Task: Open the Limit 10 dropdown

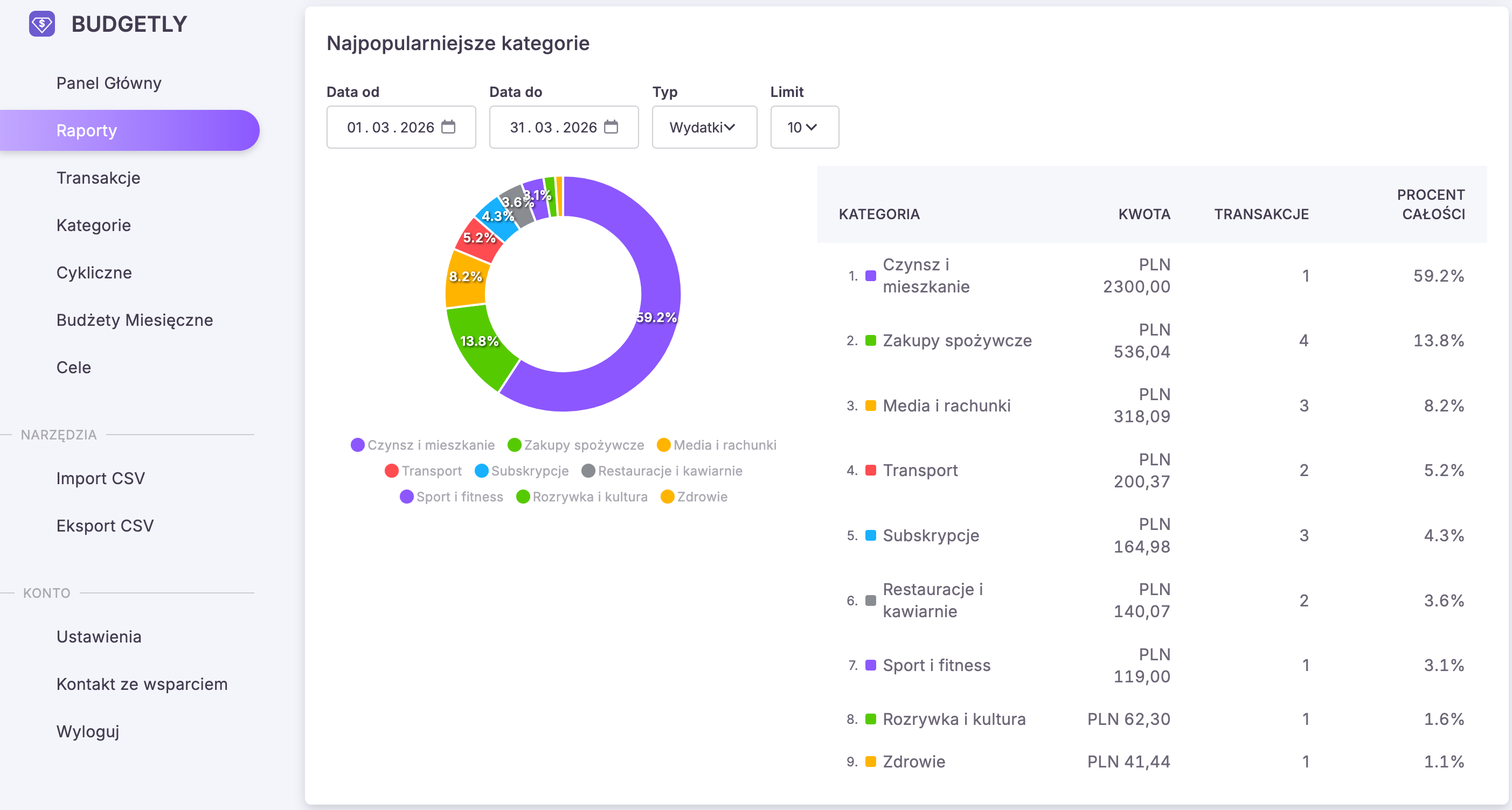Action: coord(804,127)
